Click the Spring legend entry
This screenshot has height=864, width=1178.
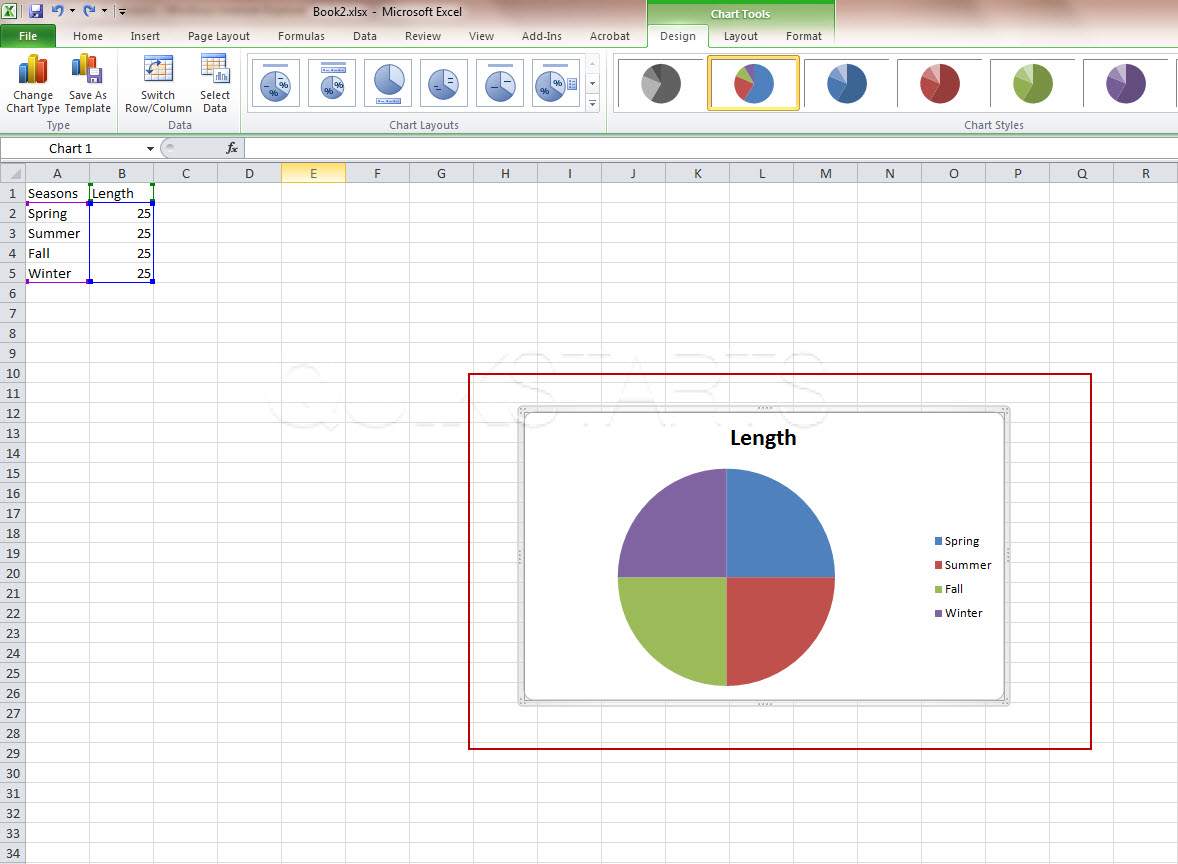coord(957,541)
